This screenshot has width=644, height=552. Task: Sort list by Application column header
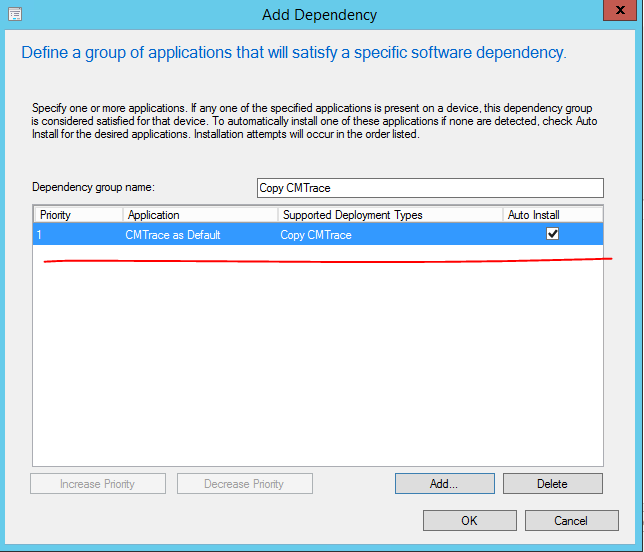(x=200, y=215)
